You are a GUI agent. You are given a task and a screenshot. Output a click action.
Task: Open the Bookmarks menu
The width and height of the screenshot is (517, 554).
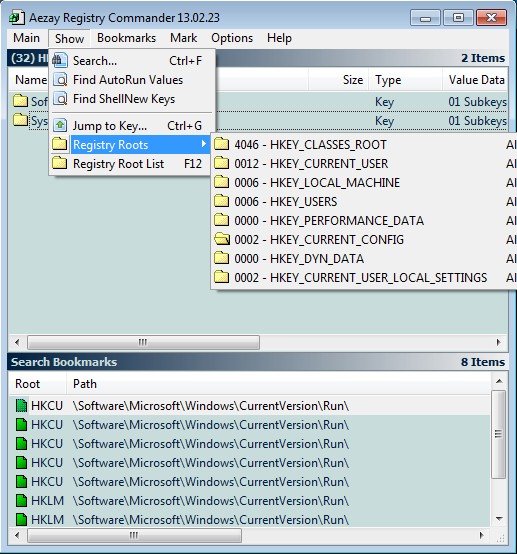click(127, 38)
